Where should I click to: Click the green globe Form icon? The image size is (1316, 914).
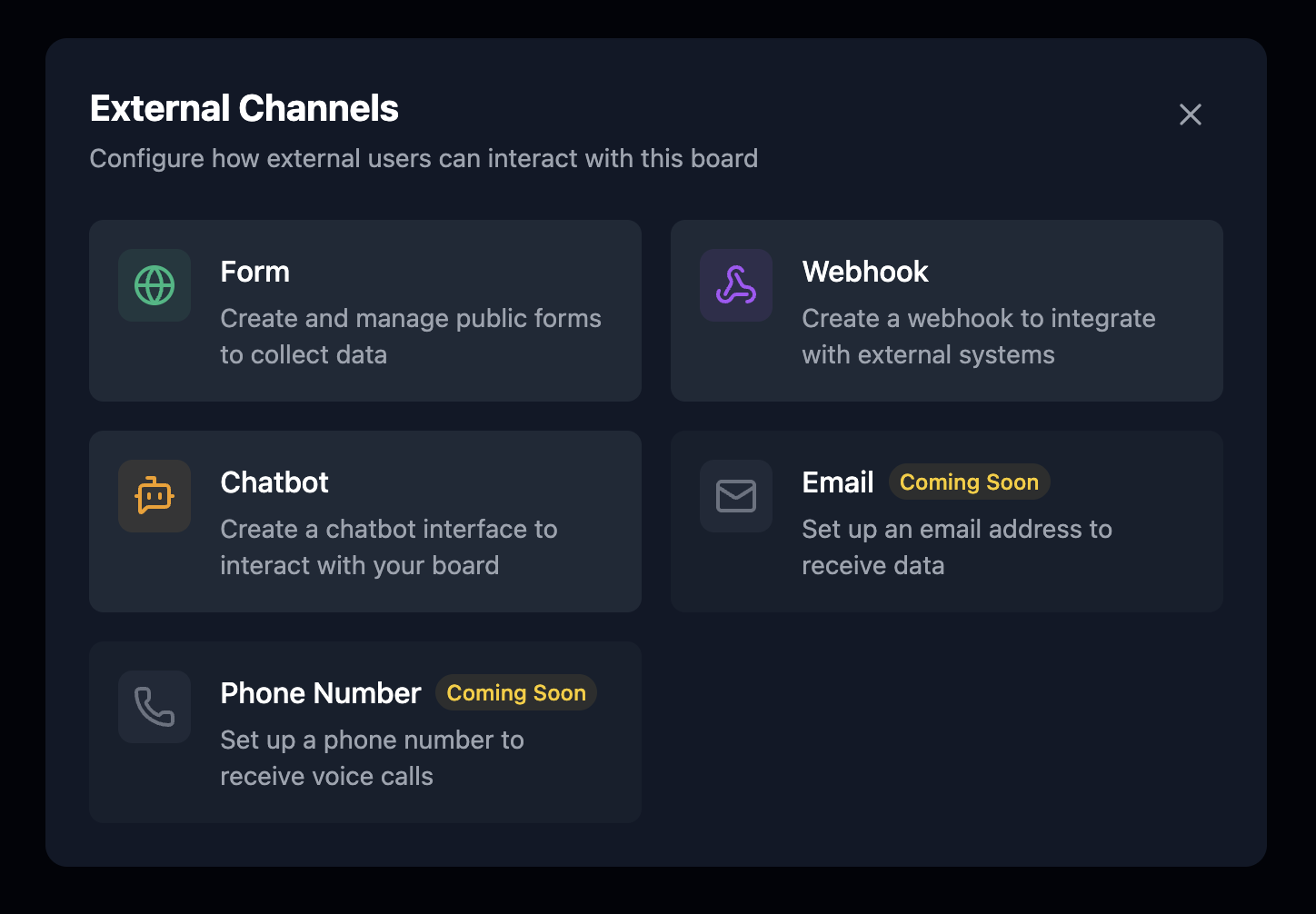coord(155,285)
